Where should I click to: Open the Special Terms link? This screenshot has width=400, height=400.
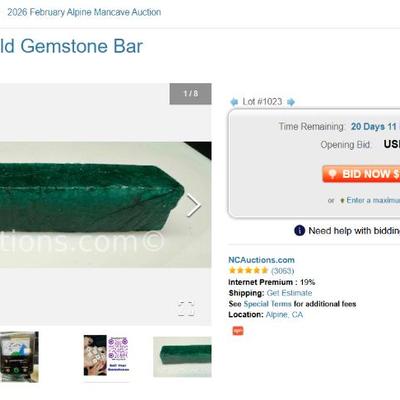click(x=267, y=304)
